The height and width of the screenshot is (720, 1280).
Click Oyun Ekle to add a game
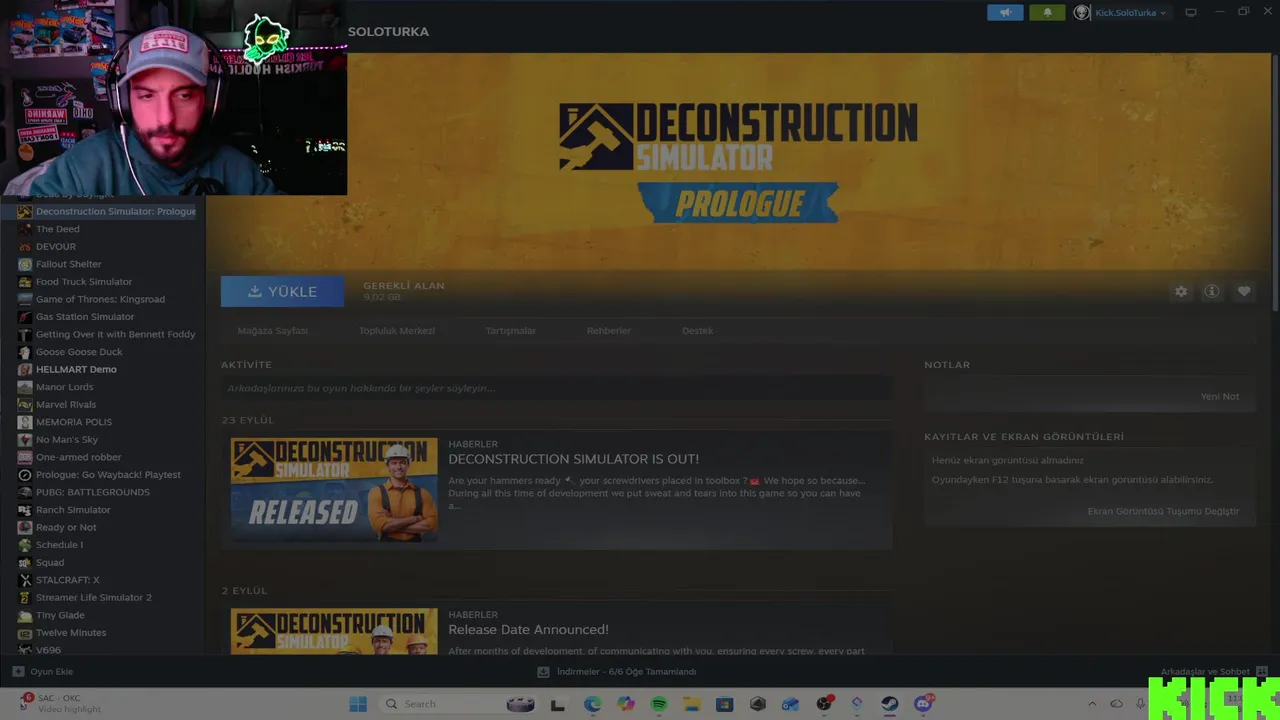tap(43, 672)
